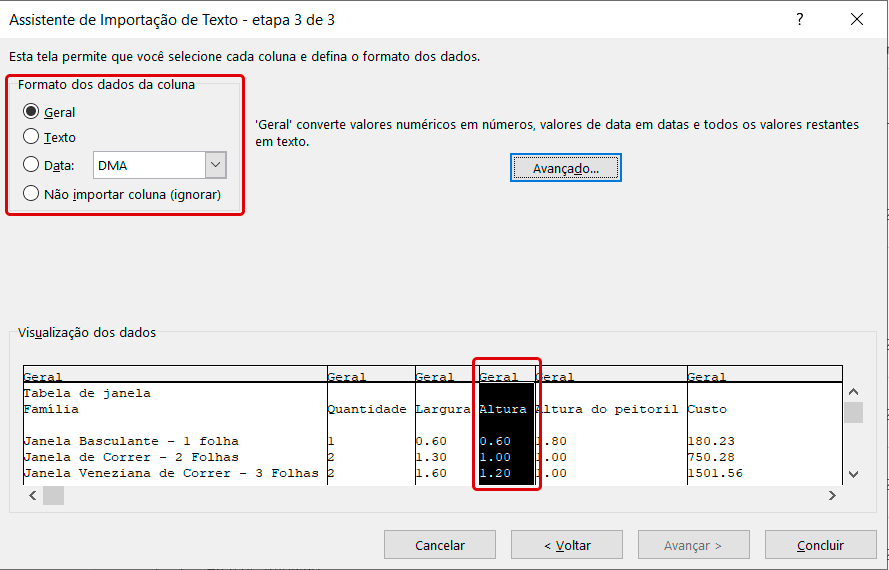Click the preview vertical scrollbar down arrow
Image resolution: width=889 pixels, height=570 pixels.
[x=852, y=474]
